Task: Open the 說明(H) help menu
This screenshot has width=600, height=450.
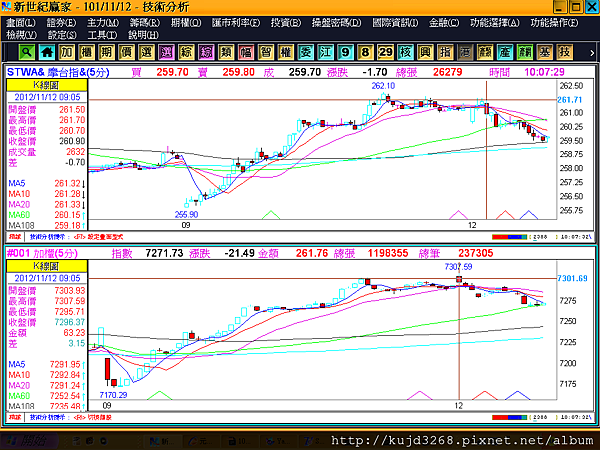Action: (x=143, y=35)
